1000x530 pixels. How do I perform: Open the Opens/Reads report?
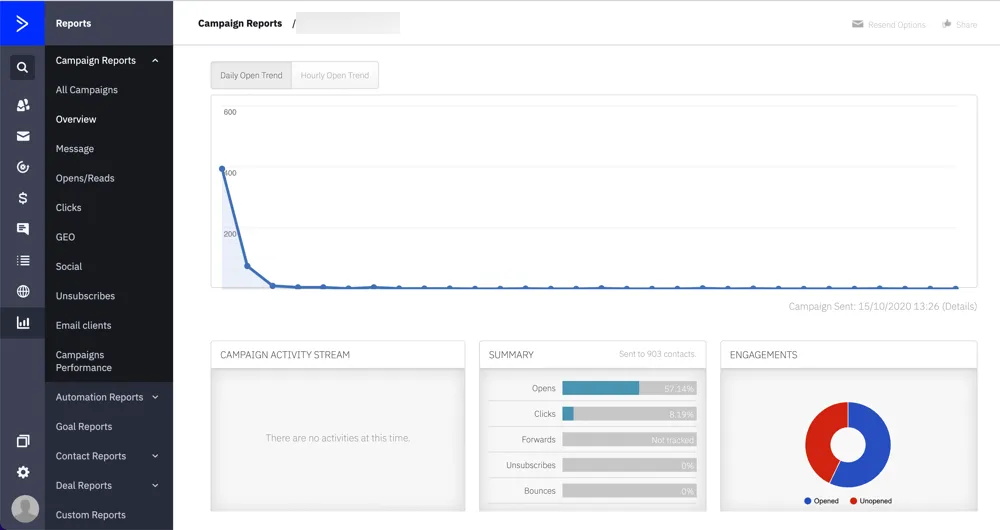click(x=85, y=178)
